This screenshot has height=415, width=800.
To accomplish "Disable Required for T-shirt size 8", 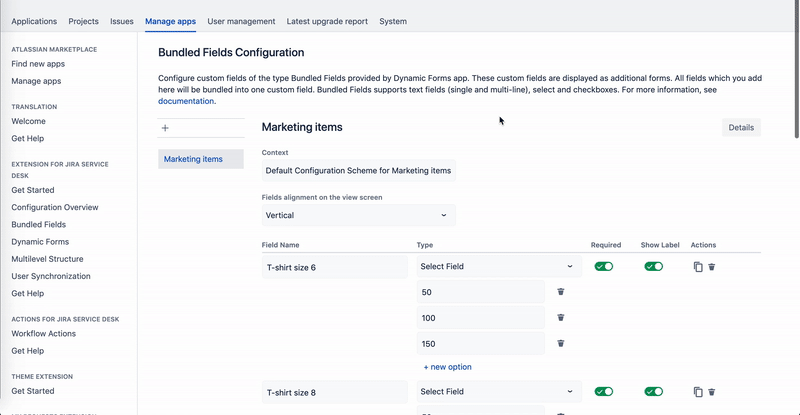I will 604,392.
